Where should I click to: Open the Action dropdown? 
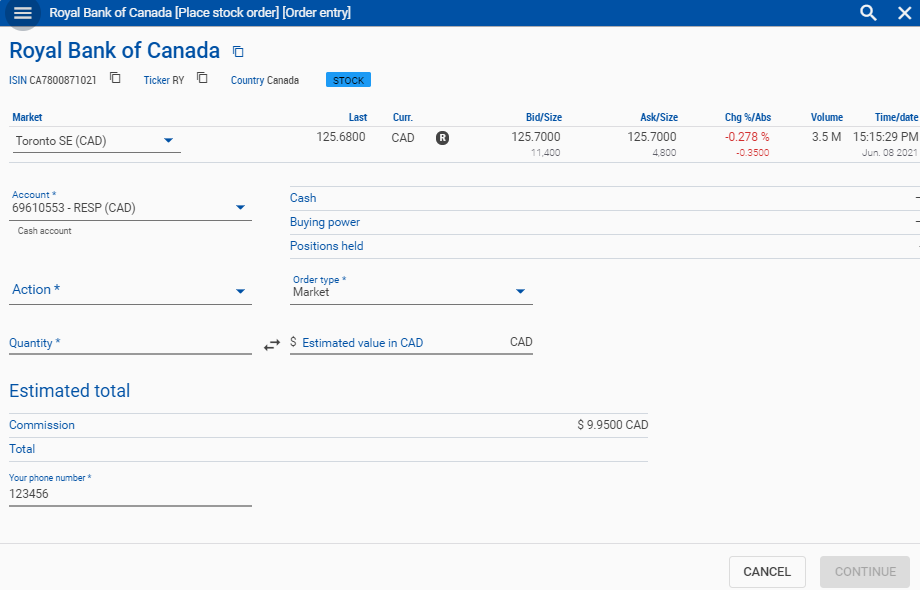coord(130,290)
